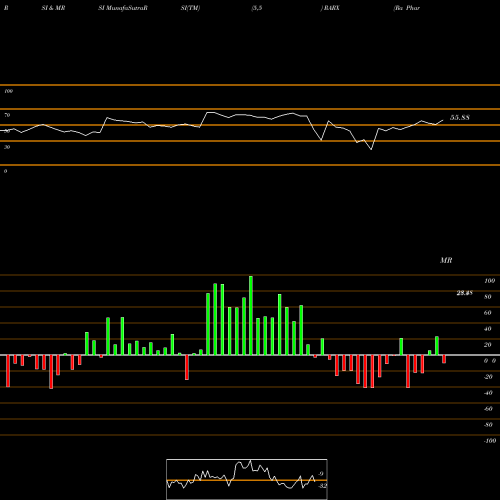Screen dimensions: 500x500
Task: Click the 40 label on the MR axis
Action: pos(488,329)
